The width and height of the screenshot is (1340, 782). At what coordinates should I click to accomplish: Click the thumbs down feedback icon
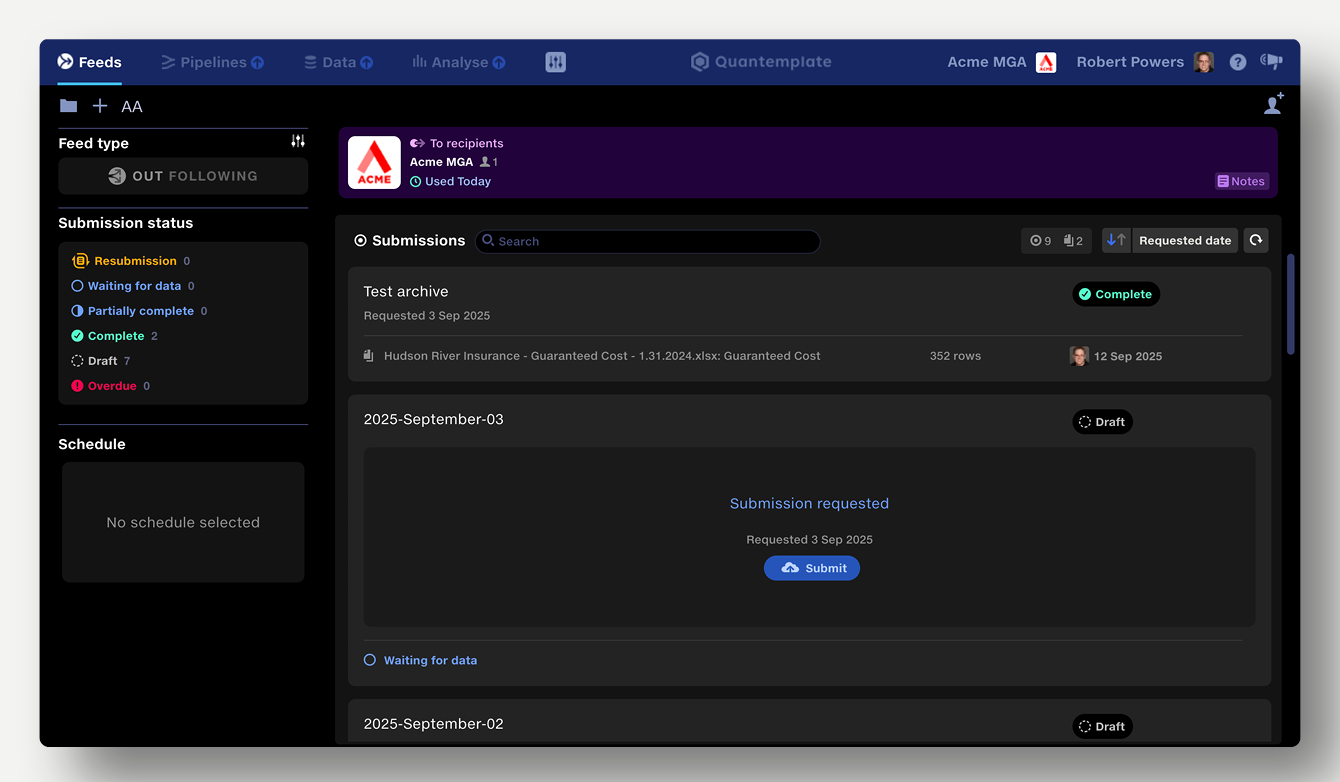click(1272, 62)
